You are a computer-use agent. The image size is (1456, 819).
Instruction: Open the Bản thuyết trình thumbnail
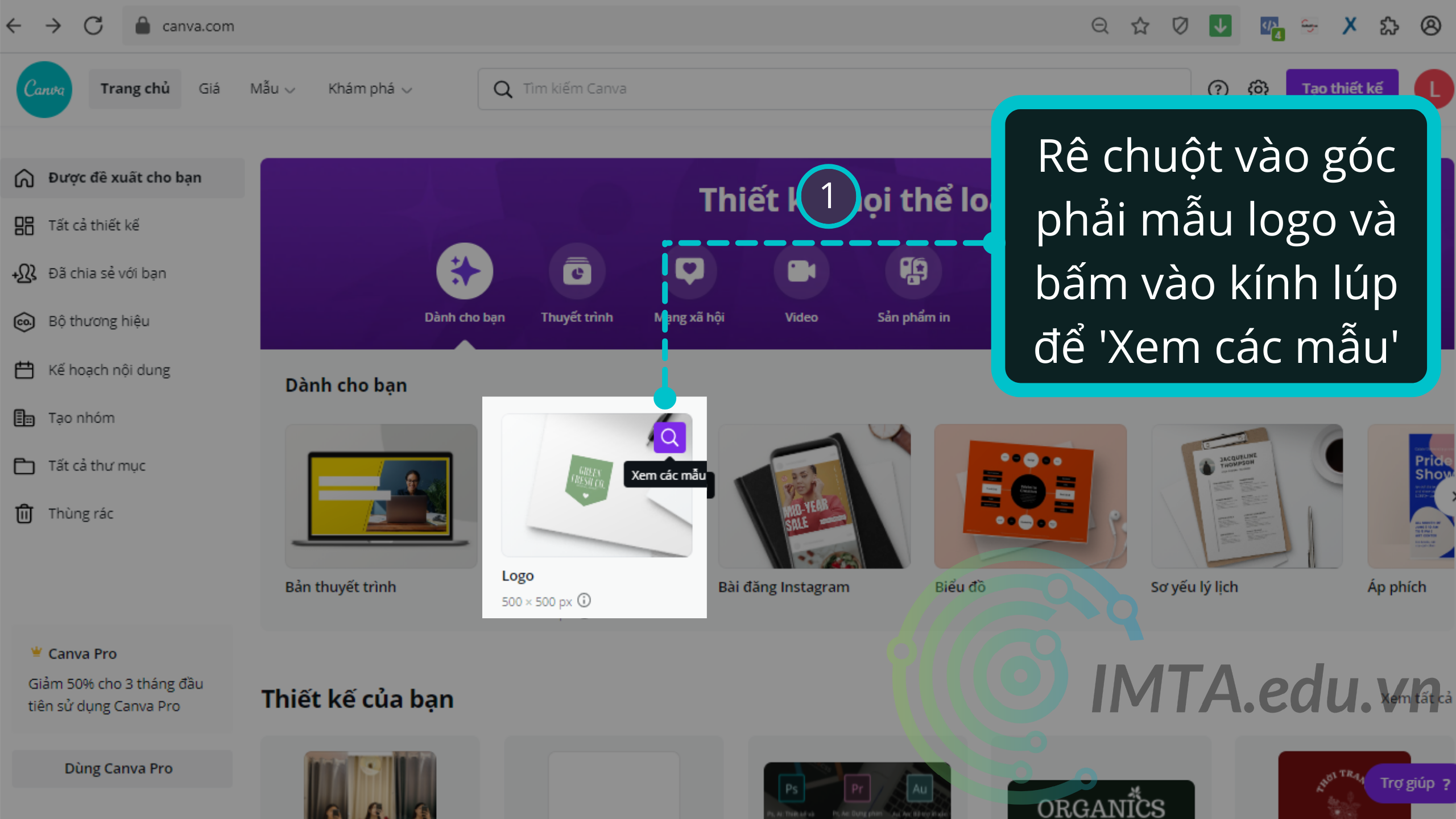point(381,496)
